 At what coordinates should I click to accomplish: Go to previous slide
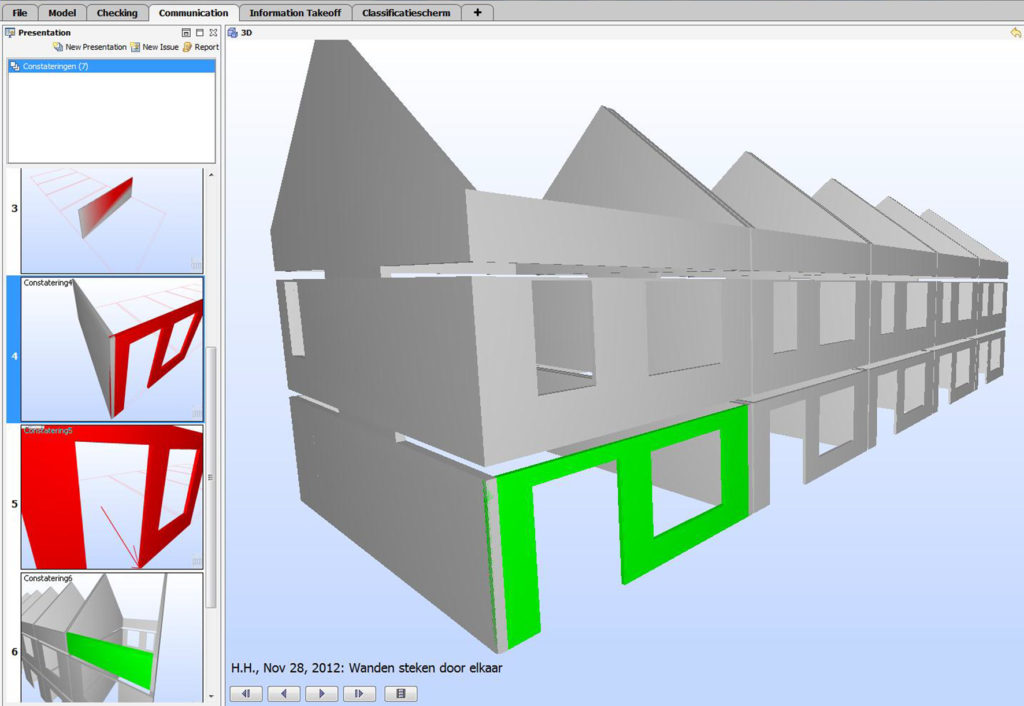click(x=283, y=694)
